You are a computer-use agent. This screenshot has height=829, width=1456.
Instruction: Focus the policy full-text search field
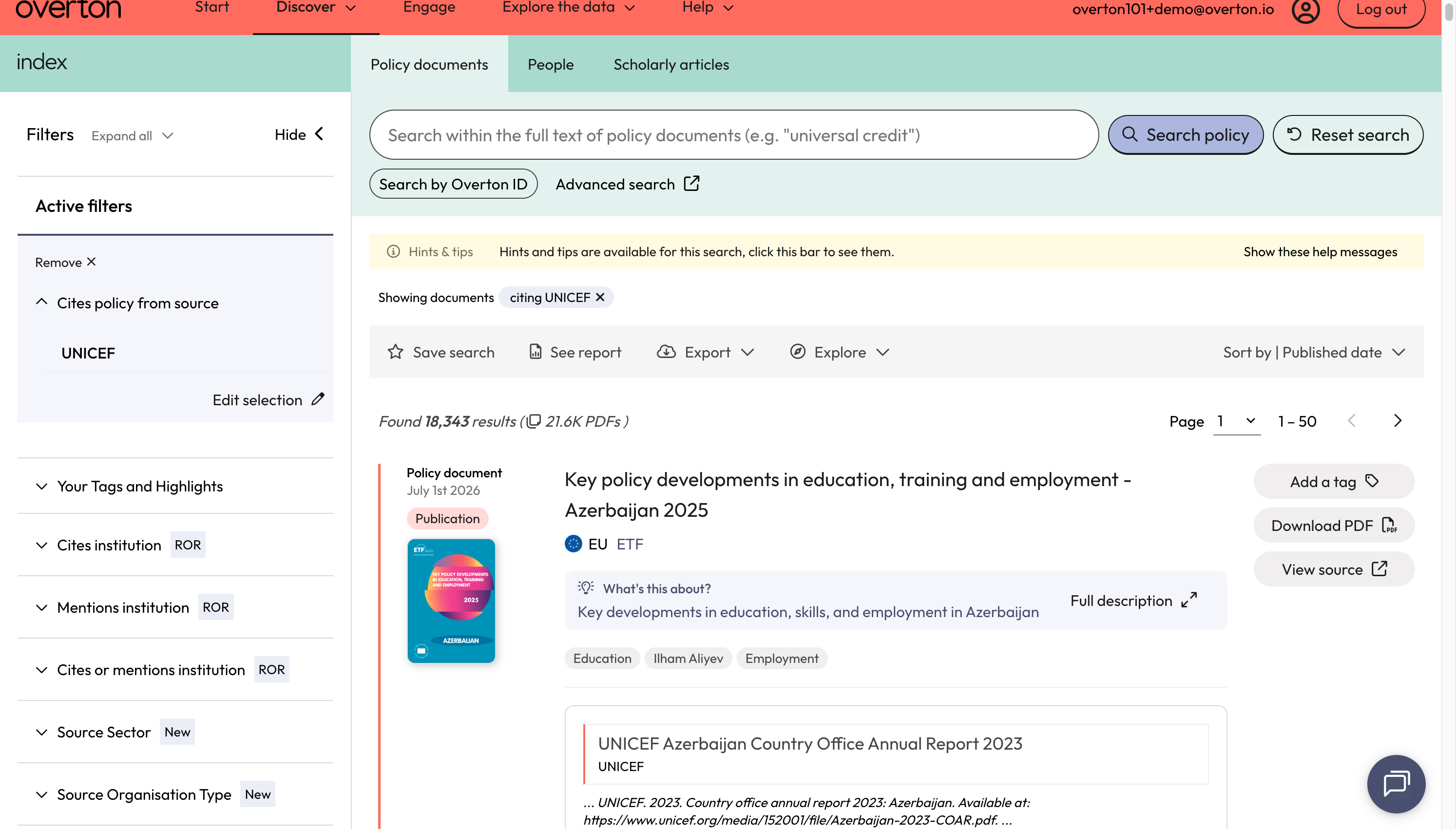tap(733, 135)
